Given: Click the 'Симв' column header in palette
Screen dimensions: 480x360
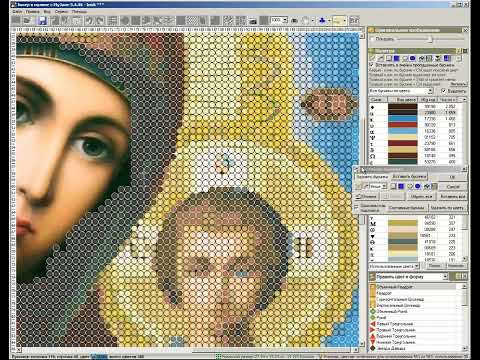Looking at the screenshot, I should (x=377, y=100).
